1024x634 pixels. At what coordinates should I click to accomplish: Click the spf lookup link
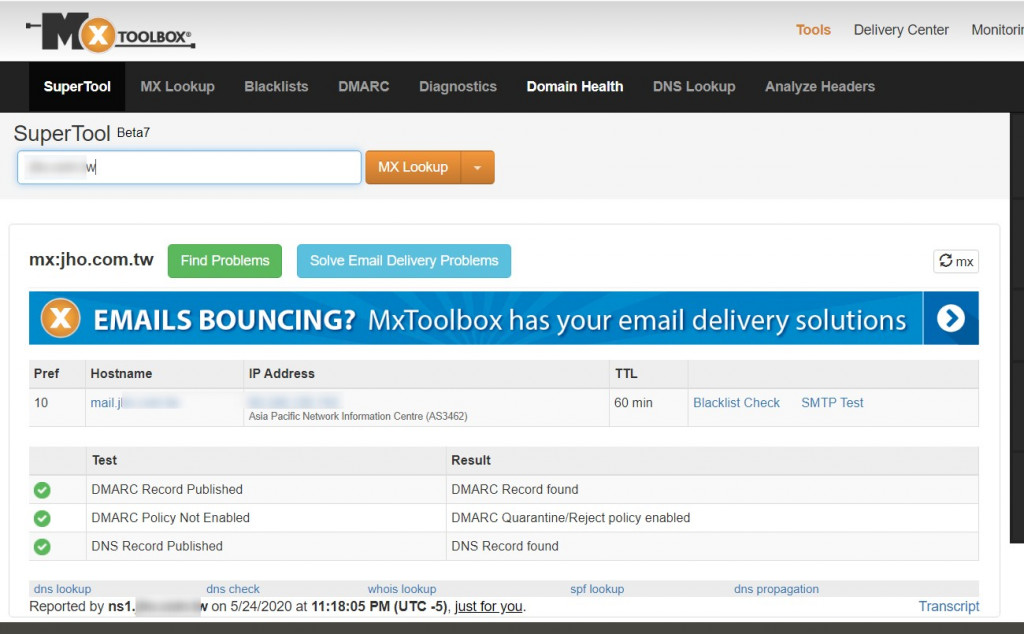tap(597, 589)
